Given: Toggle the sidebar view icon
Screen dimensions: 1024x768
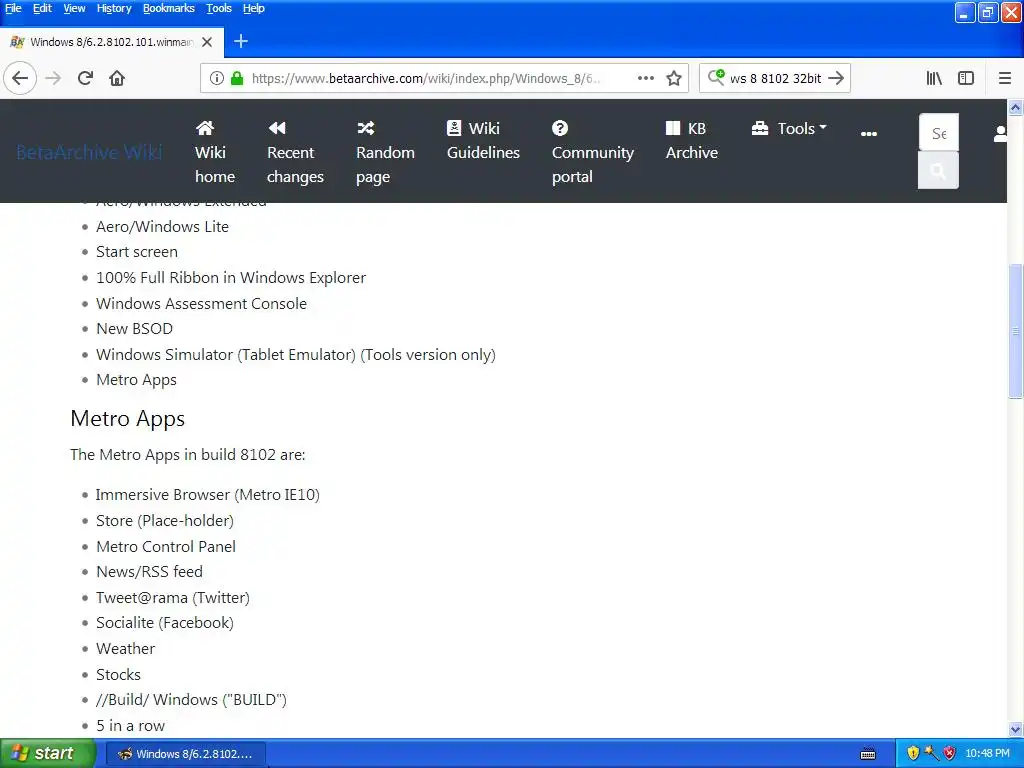Looking at the screenshot, I should click(966, 78).
